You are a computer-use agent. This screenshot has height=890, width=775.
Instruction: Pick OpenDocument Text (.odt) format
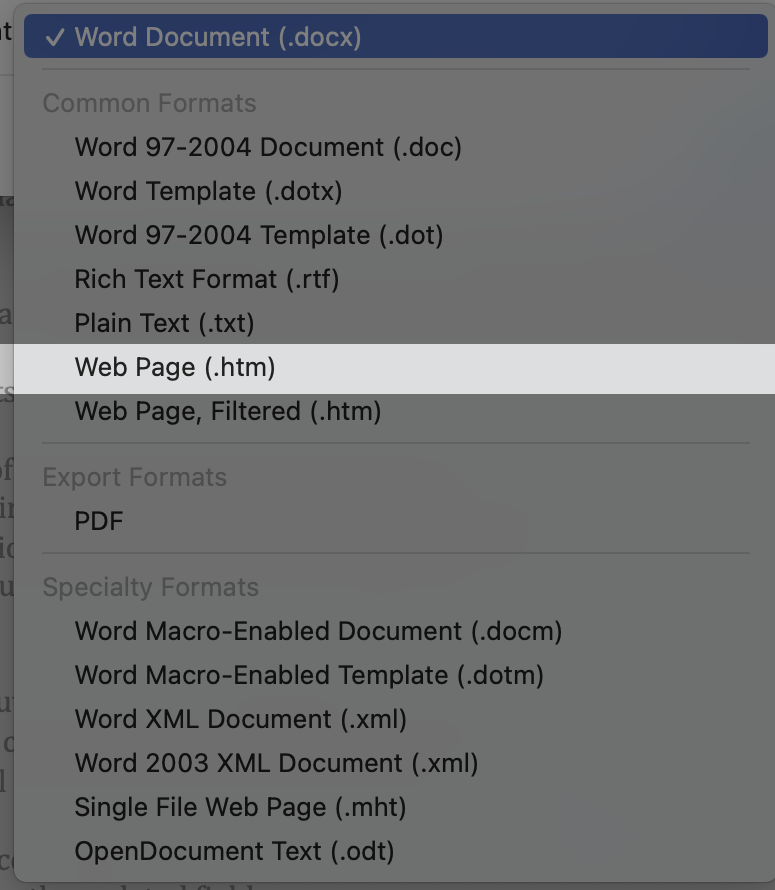(396, 851)
